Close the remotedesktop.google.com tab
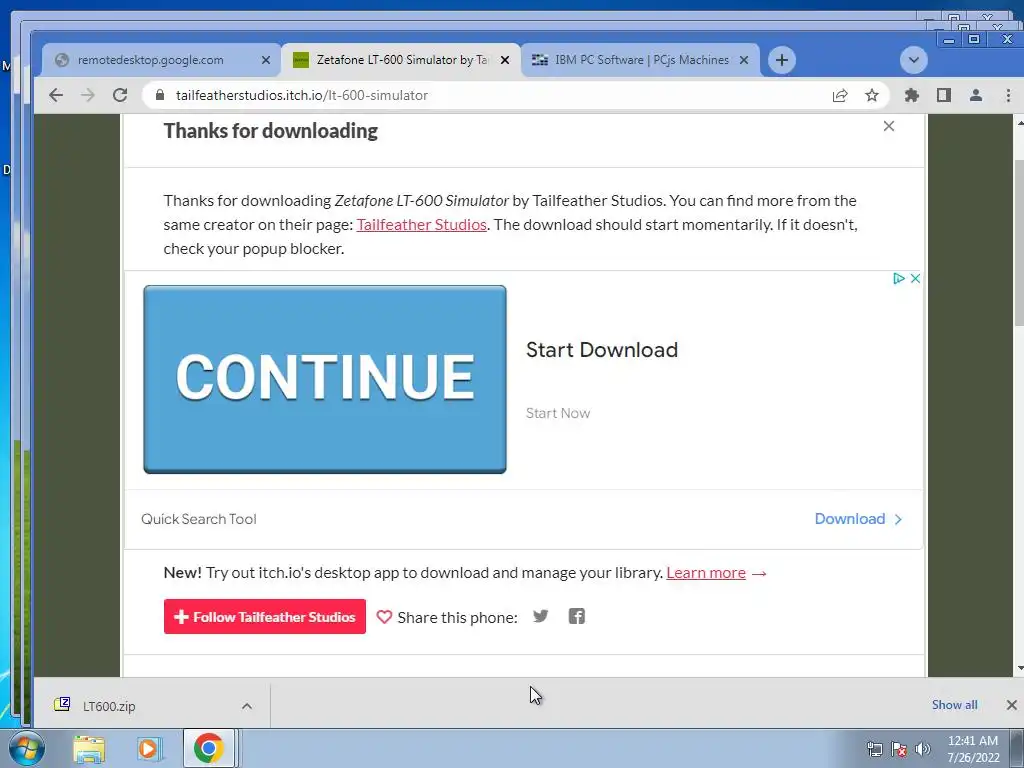 coord(266,60)
